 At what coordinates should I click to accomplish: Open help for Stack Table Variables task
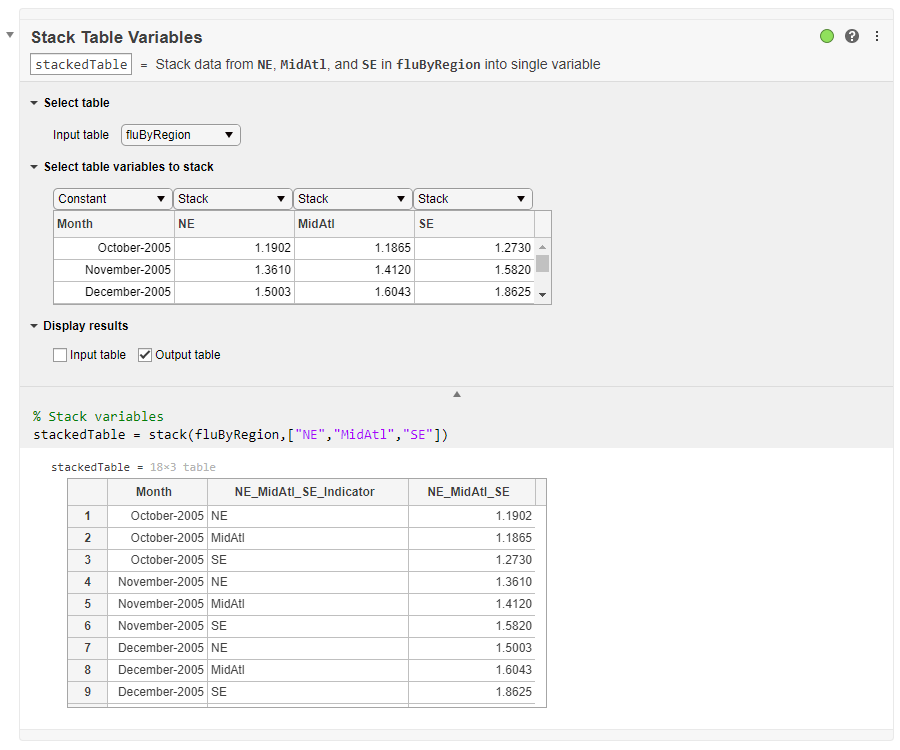pos(851,36)
